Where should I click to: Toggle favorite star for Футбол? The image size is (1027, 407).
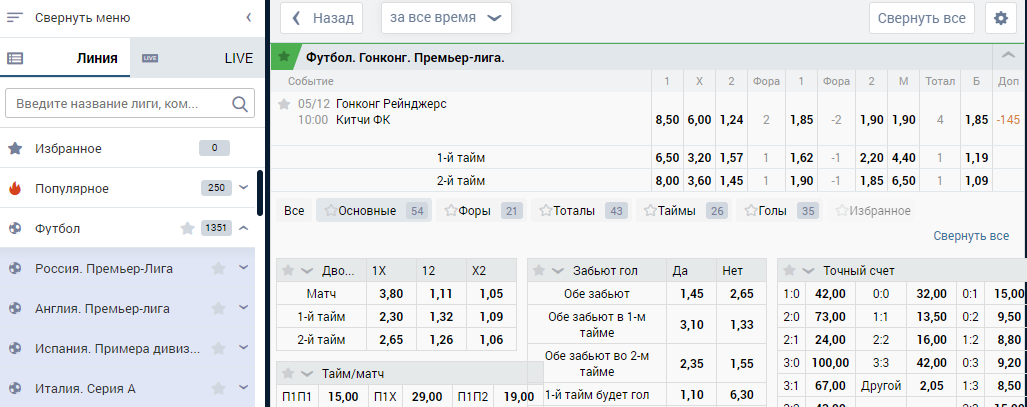point(187,228)
